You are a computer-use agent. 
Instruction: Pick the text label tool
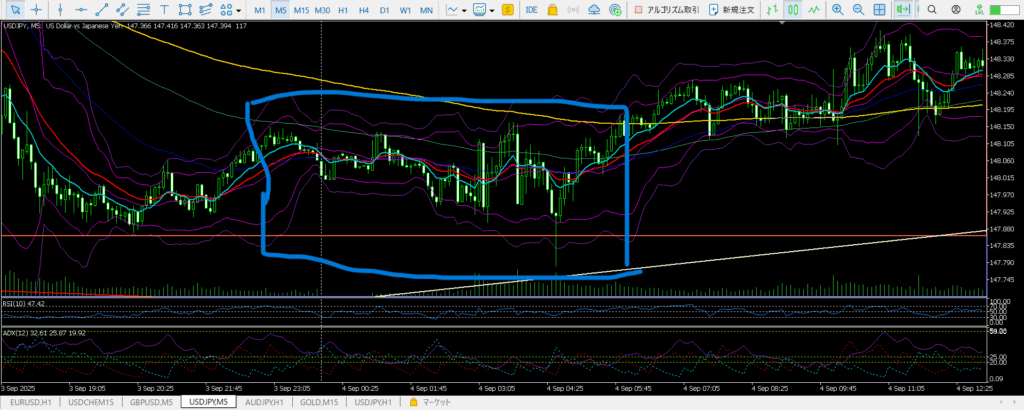[x=162, y=9]
